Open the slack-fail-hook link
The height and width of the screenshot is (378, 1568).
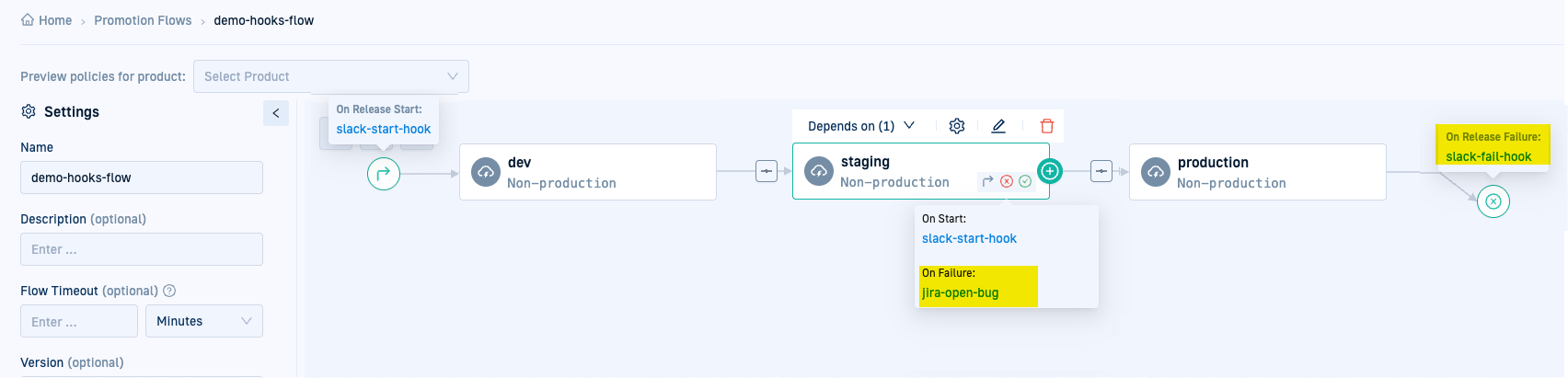tap(1488, 156)
